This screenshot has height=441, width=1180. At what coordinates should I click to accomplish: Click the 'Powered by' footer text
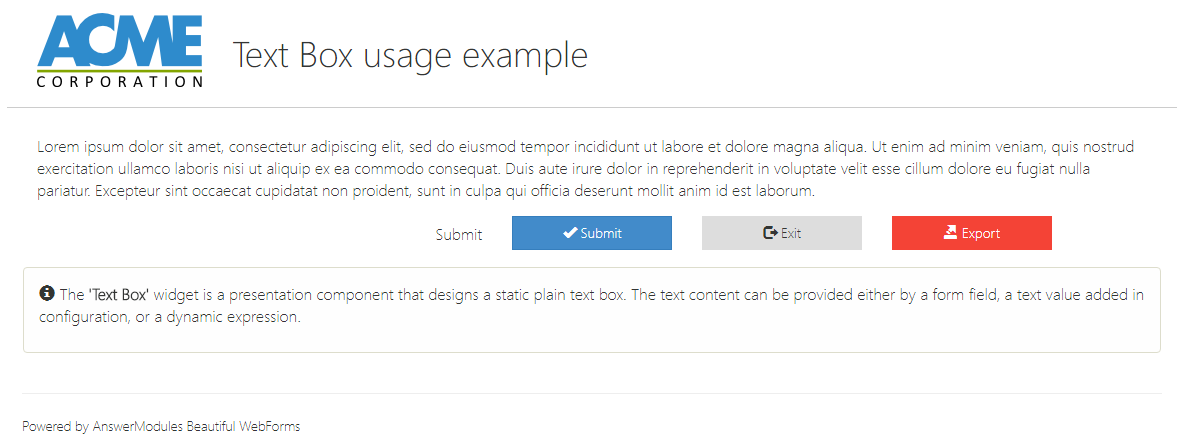[55, 427]
